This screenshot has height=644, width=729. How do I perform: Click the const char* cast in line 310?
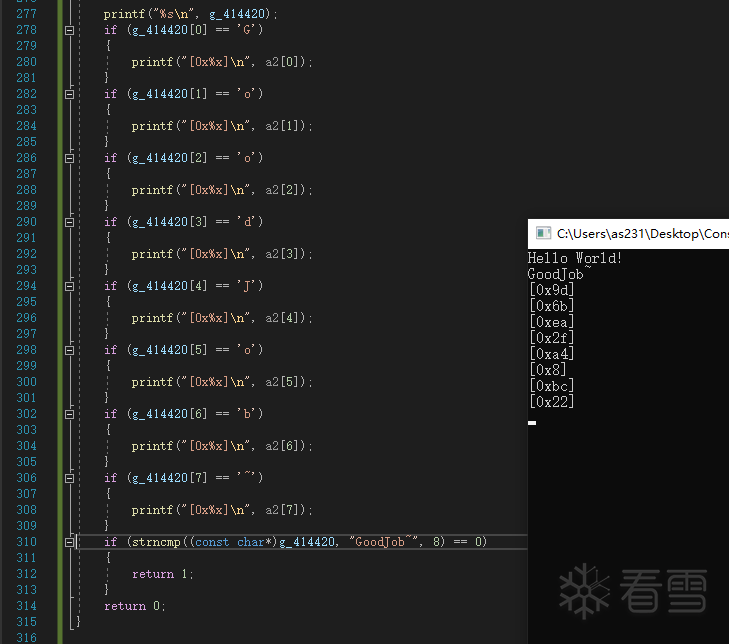(x=233, y=542)
